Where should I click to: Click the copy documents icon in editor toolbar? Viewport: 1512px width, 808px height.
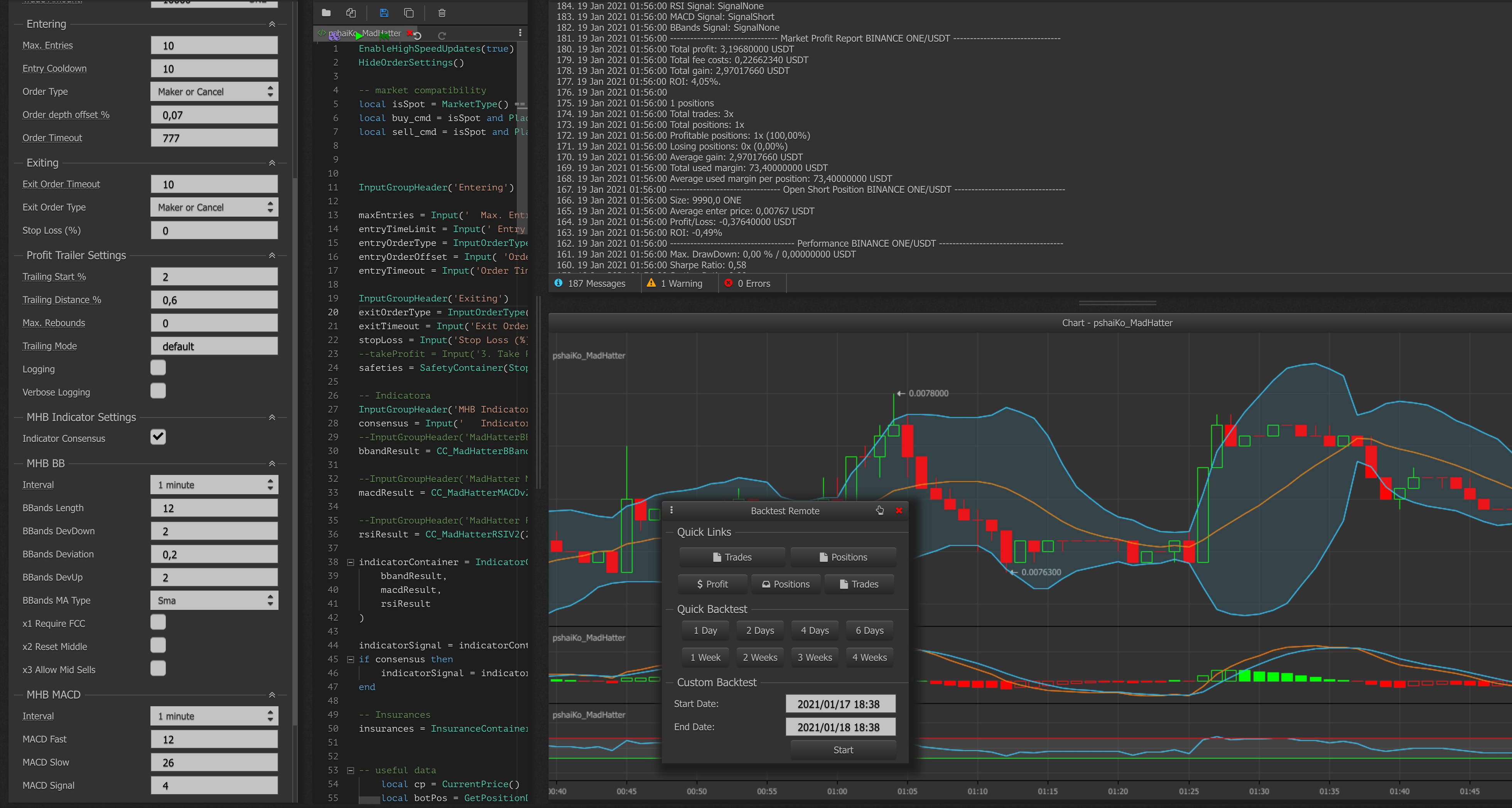click(x=351, y=12)
